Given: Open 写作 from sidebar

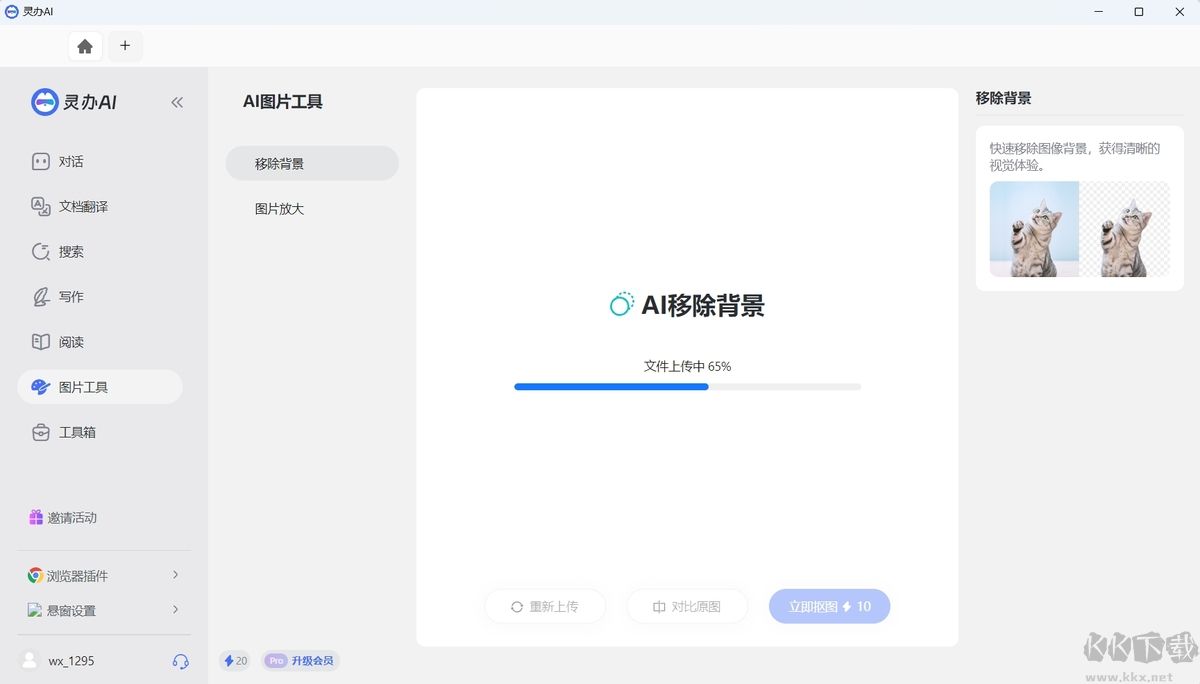Looking at the screenshot, I should pyautogui.click(x=100, y=296).
